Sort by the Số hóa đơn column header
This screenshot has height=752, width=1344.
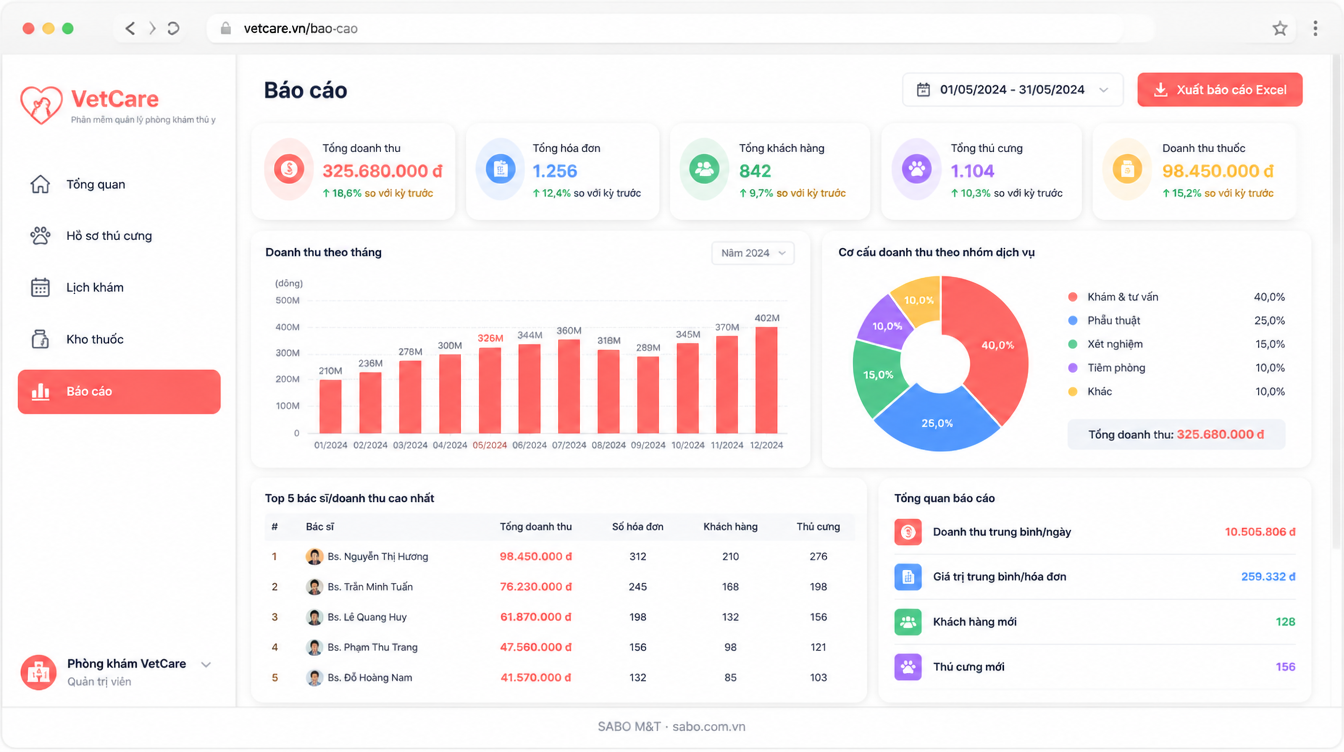[x=638, y=527]
